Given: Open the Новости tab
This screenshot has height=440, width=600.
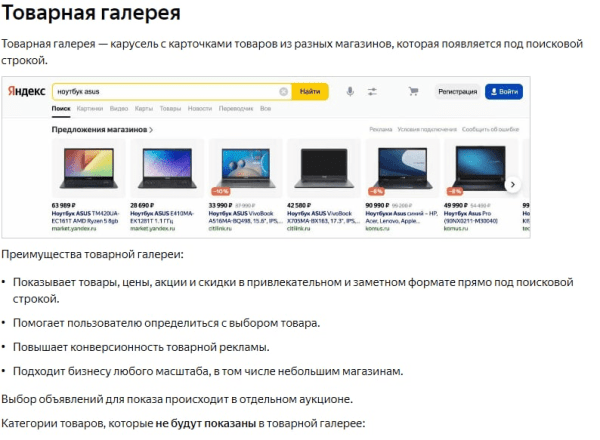Looking at the screenshot, I should [200, 109].
